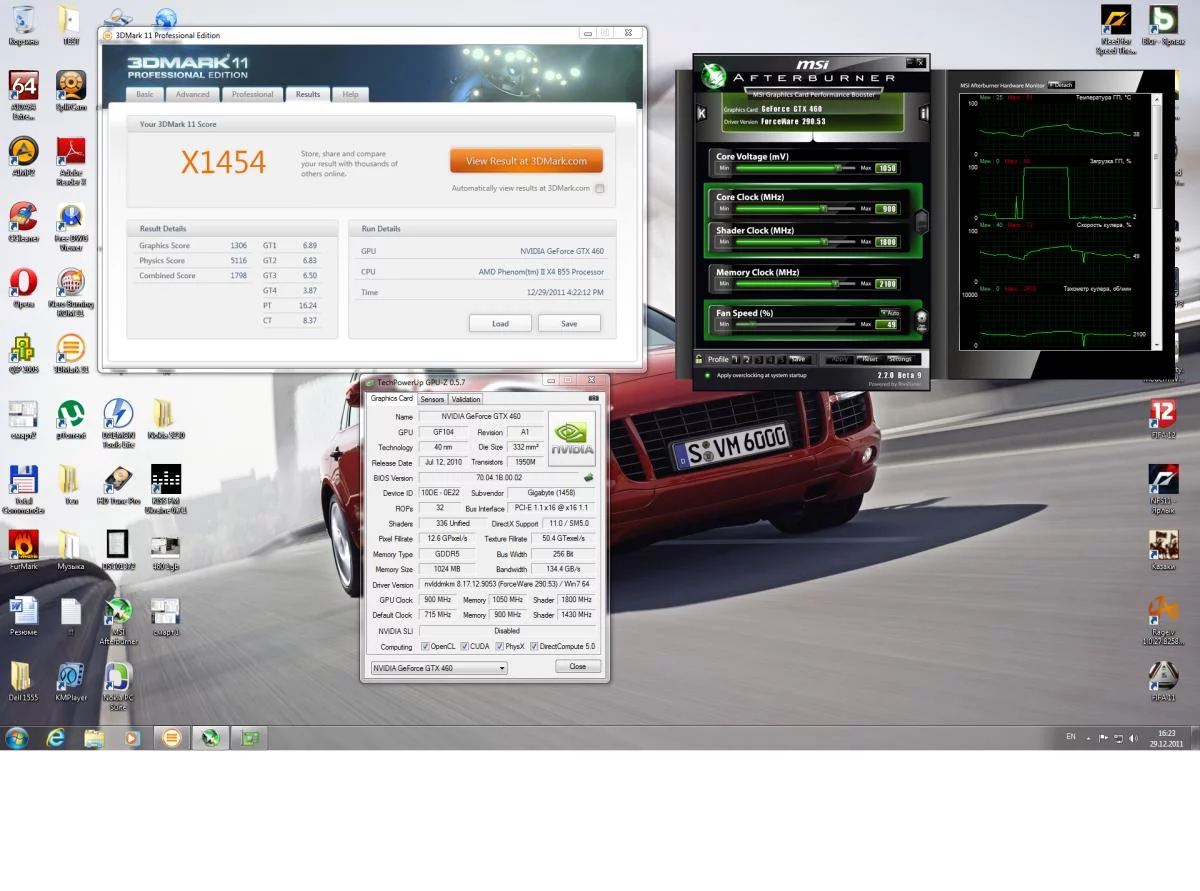Image resolution: width=1200 pixels, height=891 pixels.
Task: Open the 3DMark 11 desktop shortcut
Action: (x=70, y=354)
